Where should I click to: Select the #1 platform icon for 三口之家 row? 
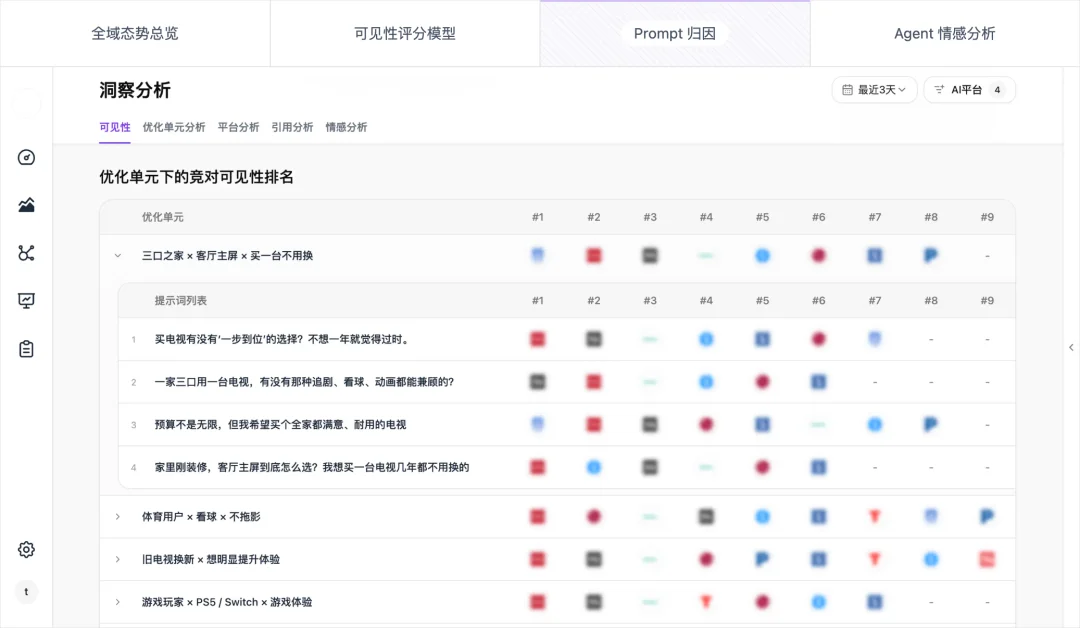538,255
